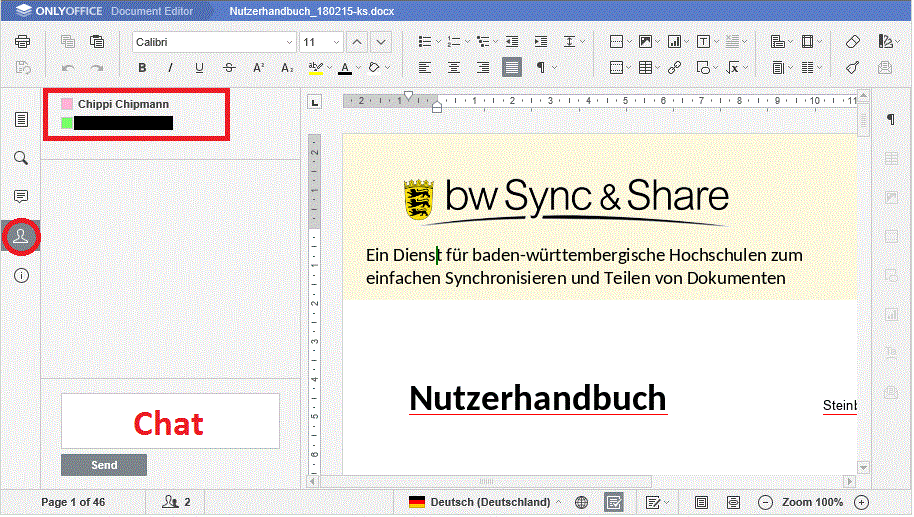Click the Redo arrow
This screenshot has height=517, width=914.
97,68
